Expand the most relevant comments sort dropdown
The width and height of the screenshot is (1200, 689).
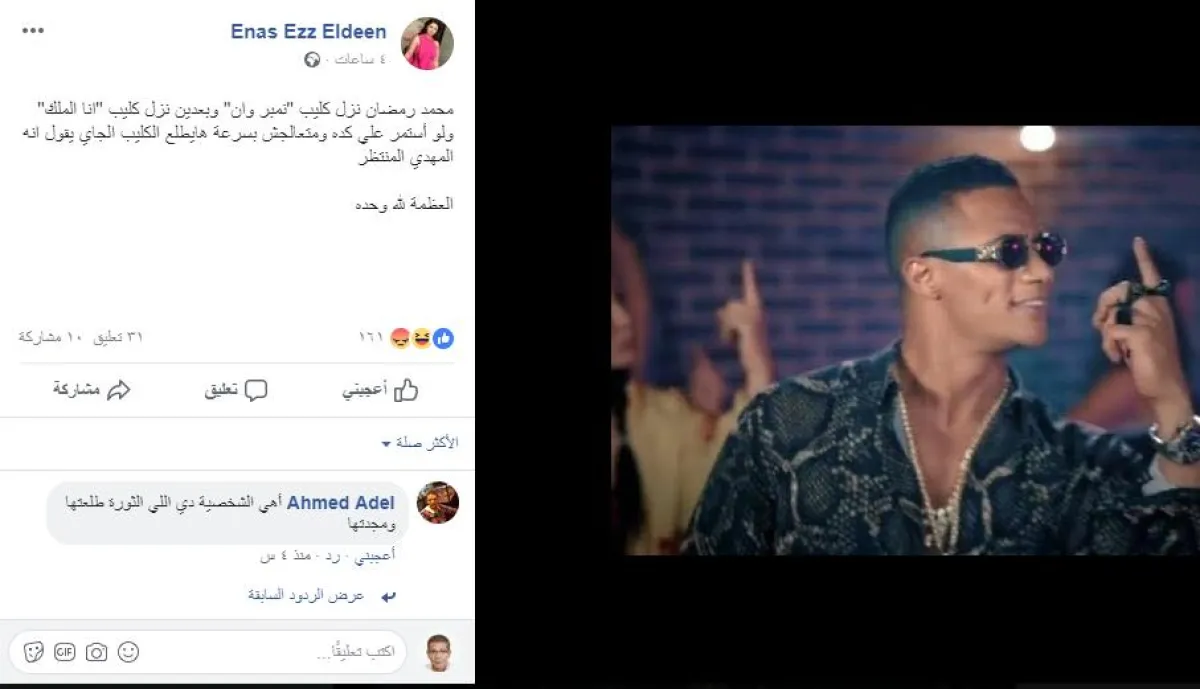pyautogui.click(x=420, y=442)
